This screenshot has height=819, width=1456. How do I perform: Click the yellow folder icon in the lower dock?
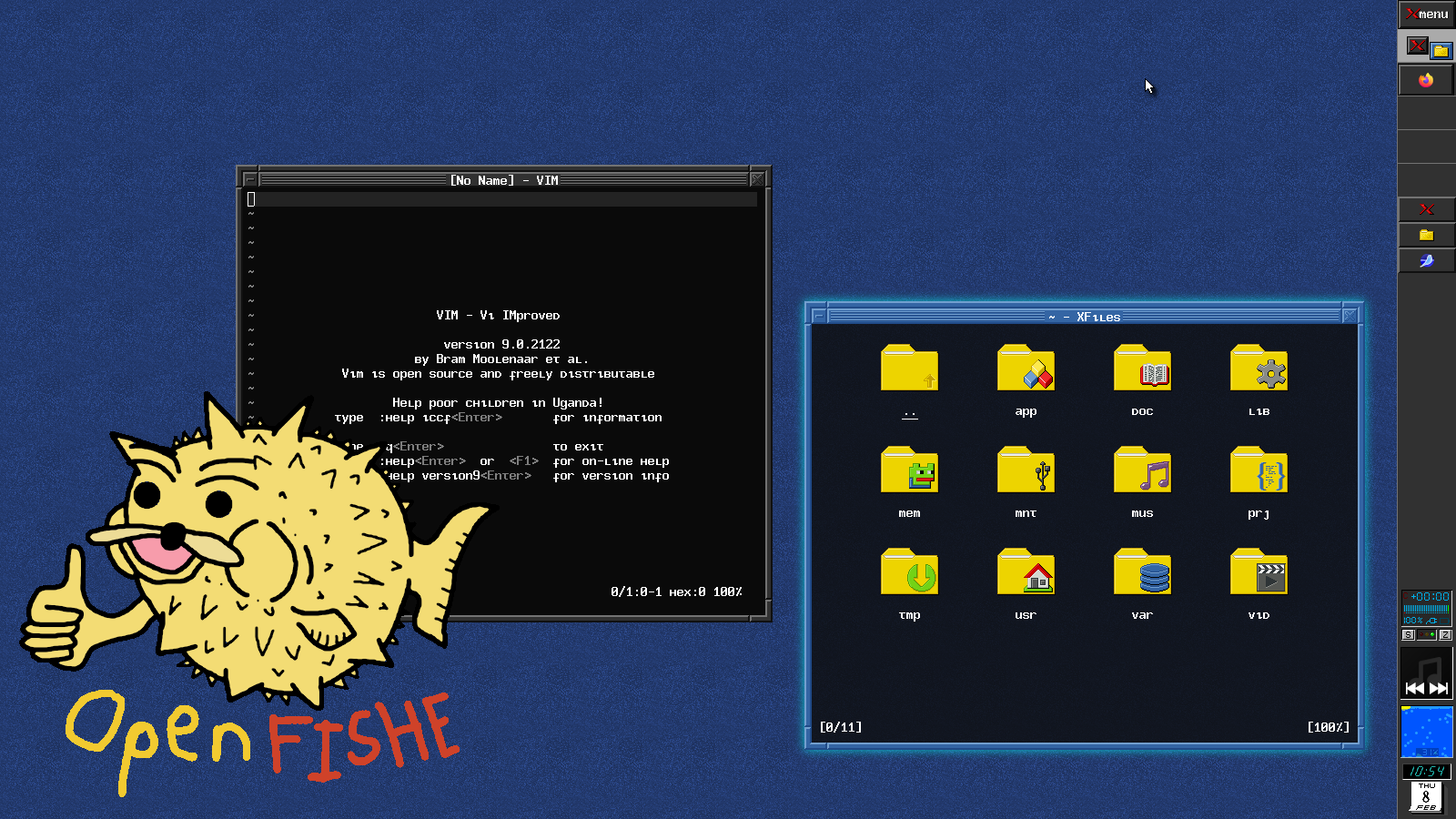click(x=1426, y=235)
